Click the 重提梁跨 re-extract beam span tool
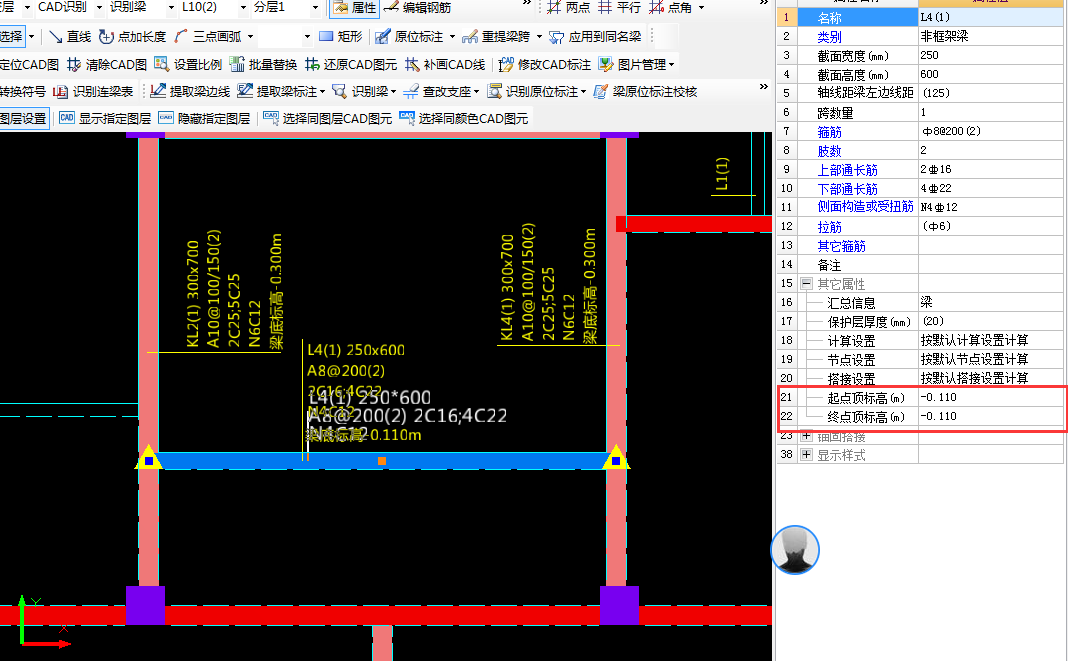Viewport: 1068px width, 661px height. pos(496,36)
